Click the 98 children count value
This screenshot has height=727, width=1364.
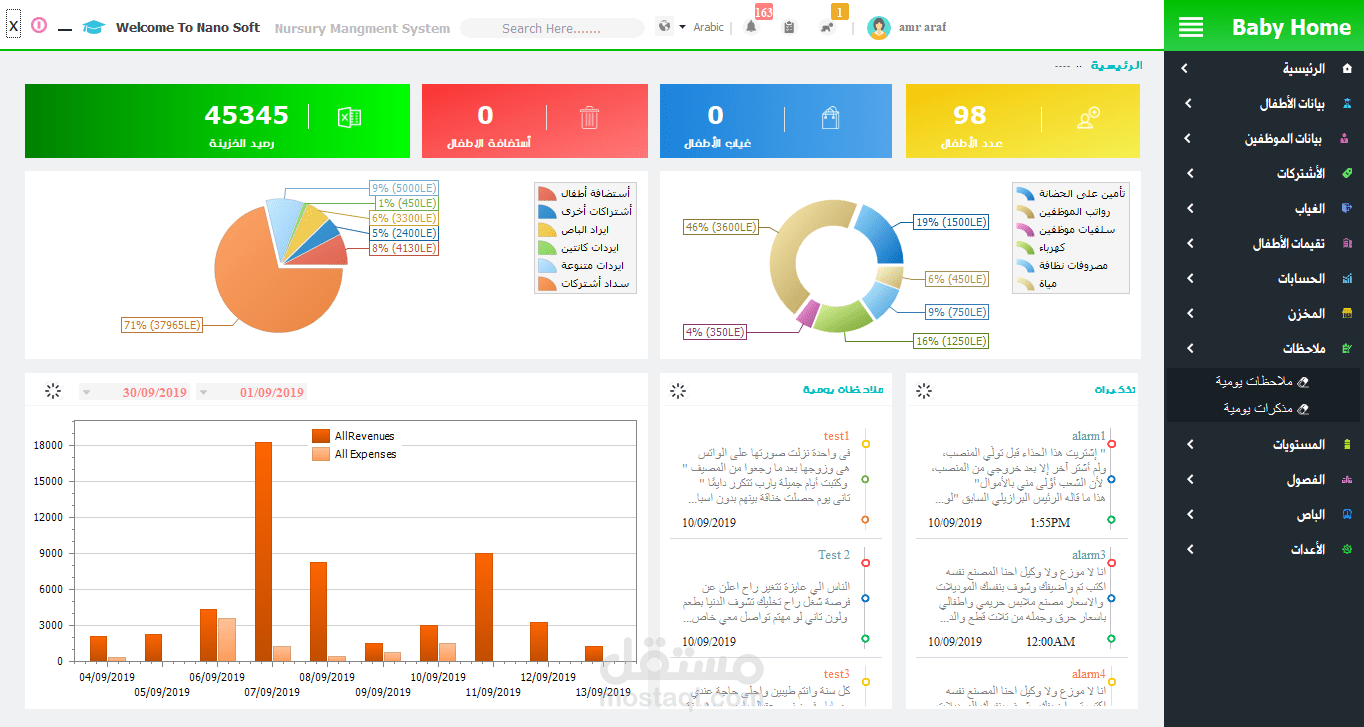pos(969,115)
